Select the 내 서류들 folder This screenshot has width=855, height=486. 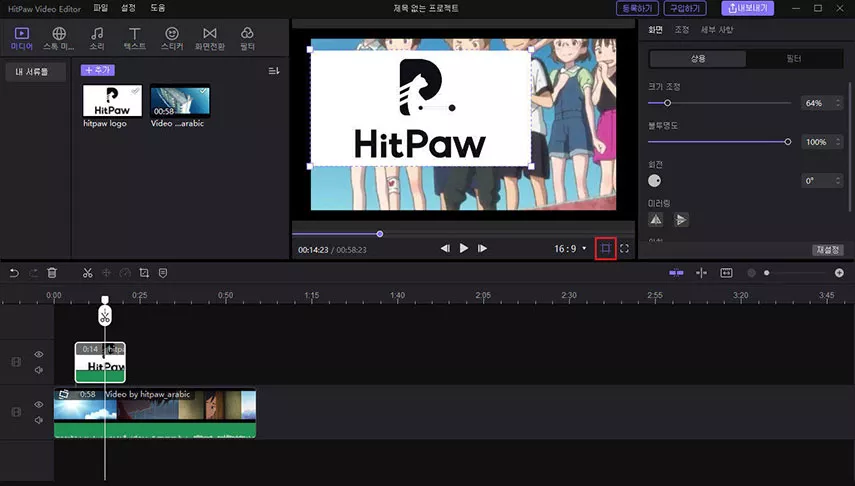[x=36, y=71]
